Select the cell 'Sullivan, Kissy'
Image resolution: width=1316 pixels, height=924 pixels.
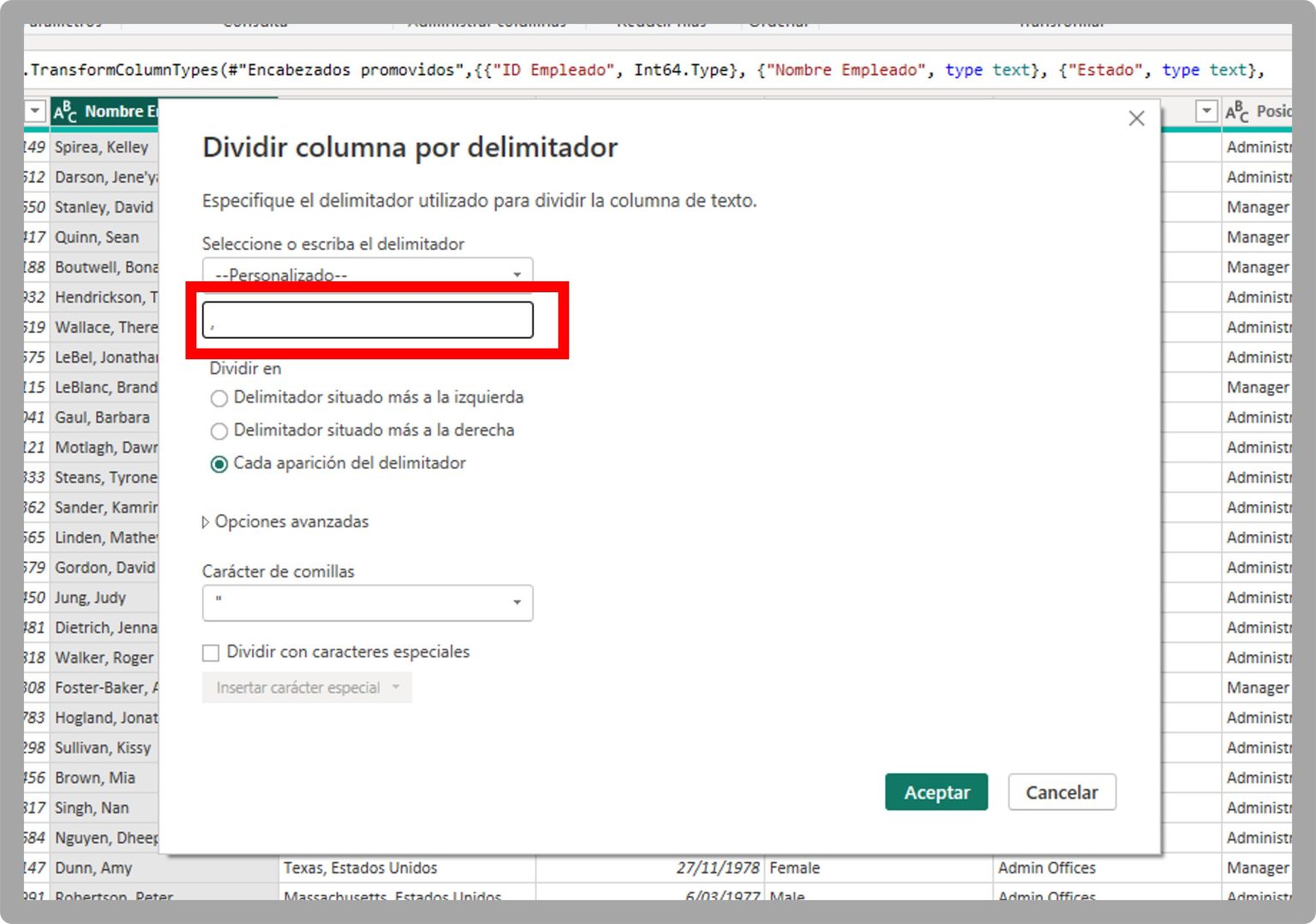(x=104, y=747)
